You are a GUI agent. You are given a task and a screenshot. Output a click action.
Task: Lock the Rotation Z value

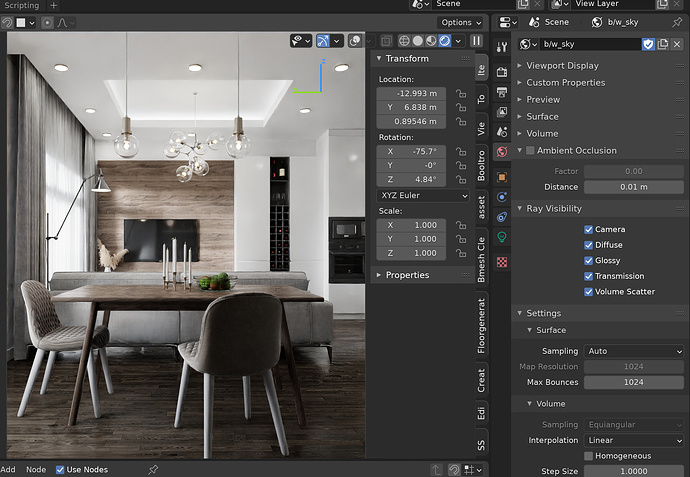pyautogui.click(x=461, y=180)
